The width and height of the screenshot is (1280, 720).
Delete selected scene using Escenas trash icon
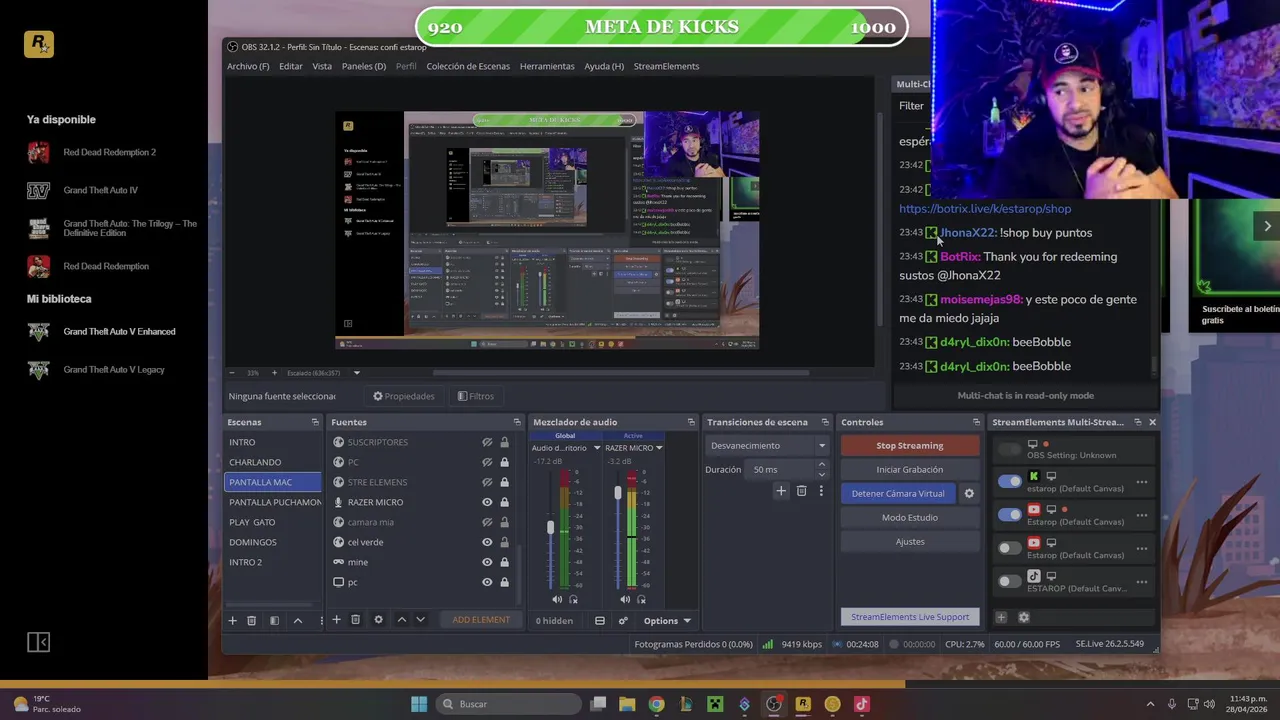251,620
